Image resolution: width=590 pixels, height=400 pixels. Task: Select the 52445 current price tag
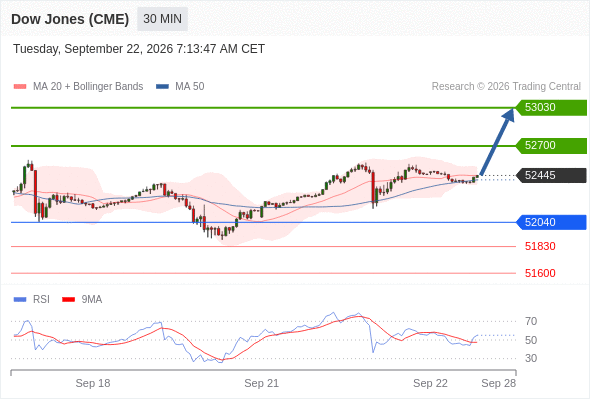[x=551, y=175]
